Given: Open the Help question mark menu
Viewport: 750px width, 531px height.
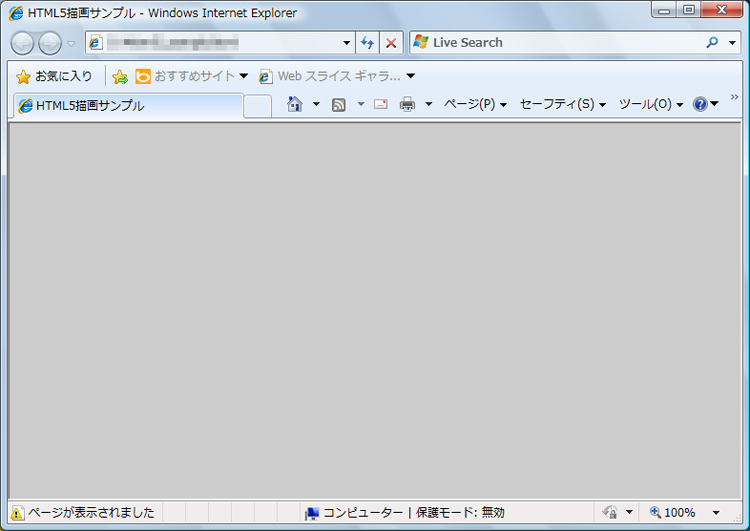Looking at the screenshot, I should click(706, 104).
